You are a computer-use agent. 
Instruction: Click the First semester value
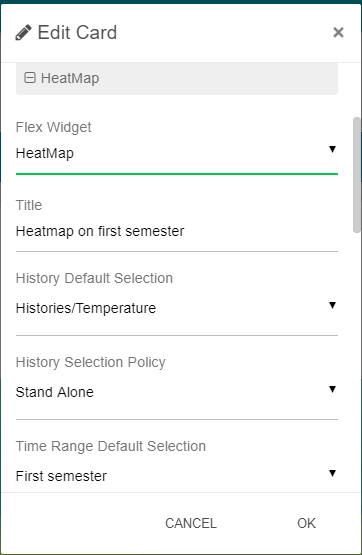coord(61,476)
